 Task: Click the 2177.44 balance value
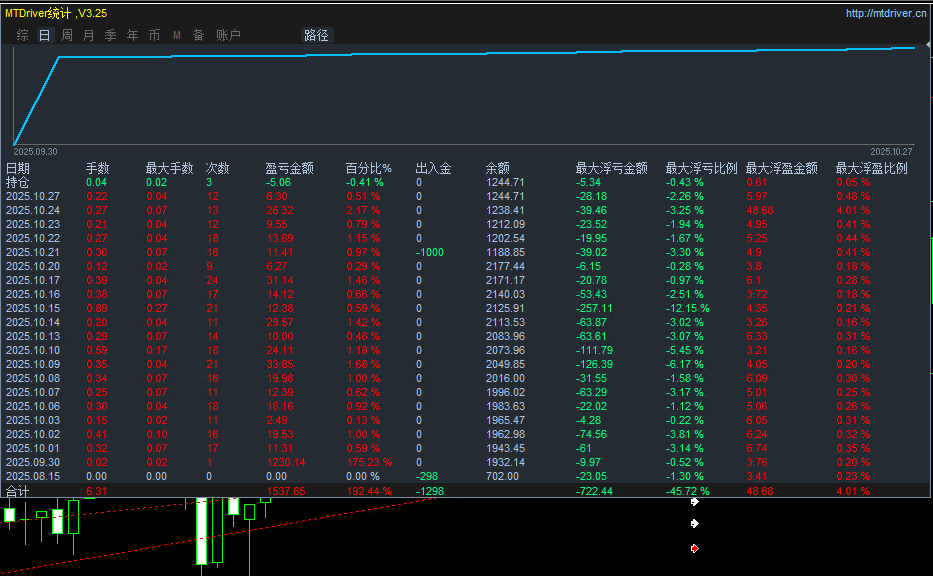pyautogui.click(x=505, y=266)
